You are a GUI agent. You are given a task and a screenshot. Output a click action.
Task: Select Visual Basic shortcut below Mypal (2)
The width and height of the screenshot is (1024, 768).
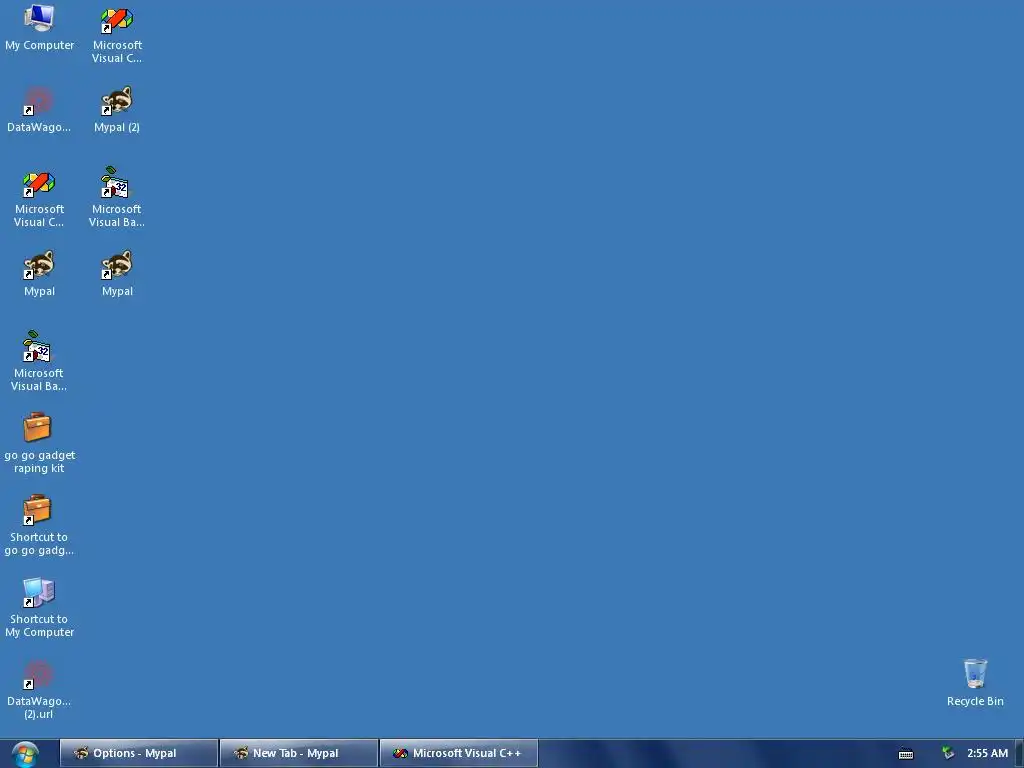(x=117, y=197)
